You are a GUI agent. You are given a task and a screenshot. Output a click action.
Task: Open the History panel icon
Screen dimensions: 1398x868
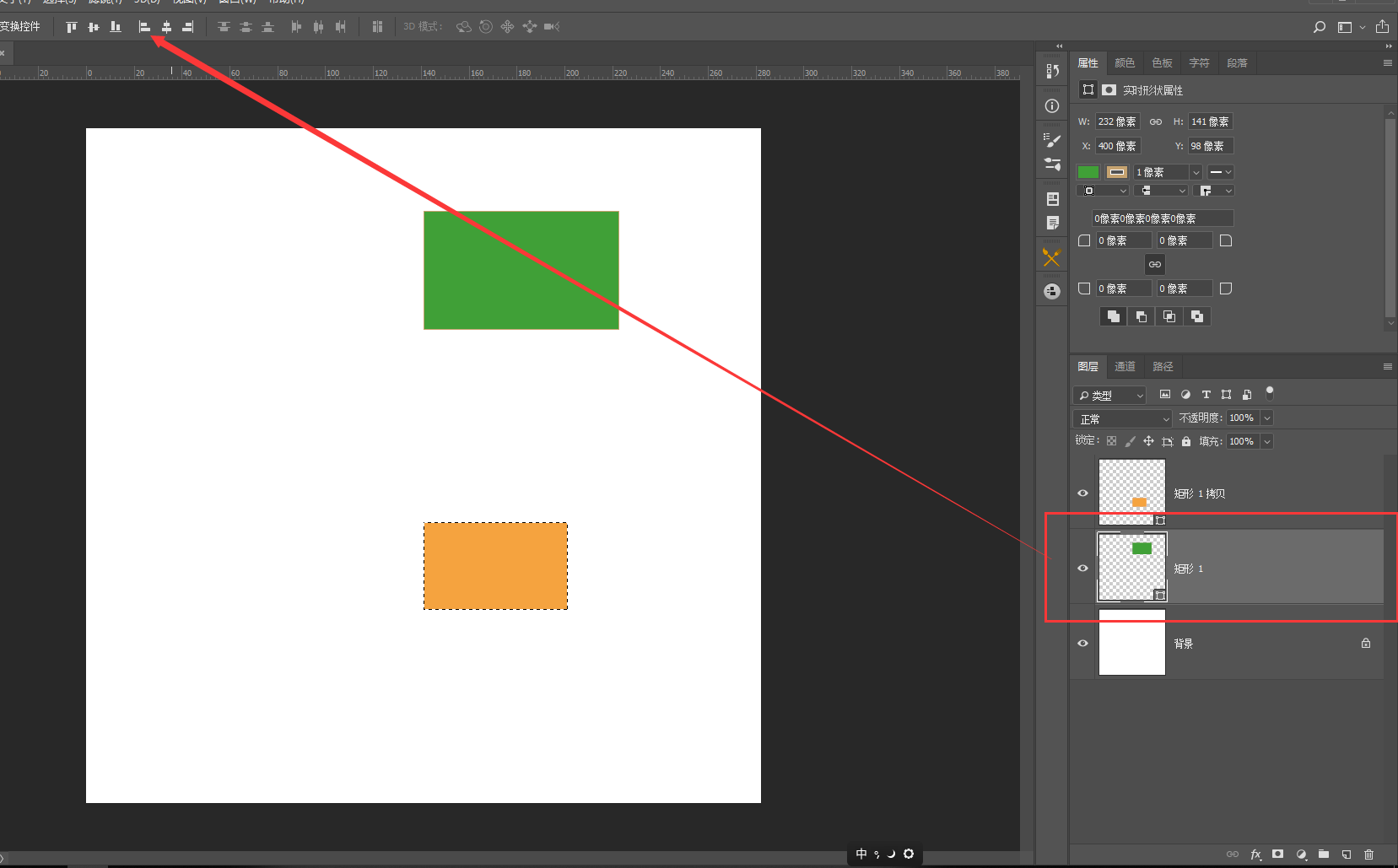pos(1052,72)
